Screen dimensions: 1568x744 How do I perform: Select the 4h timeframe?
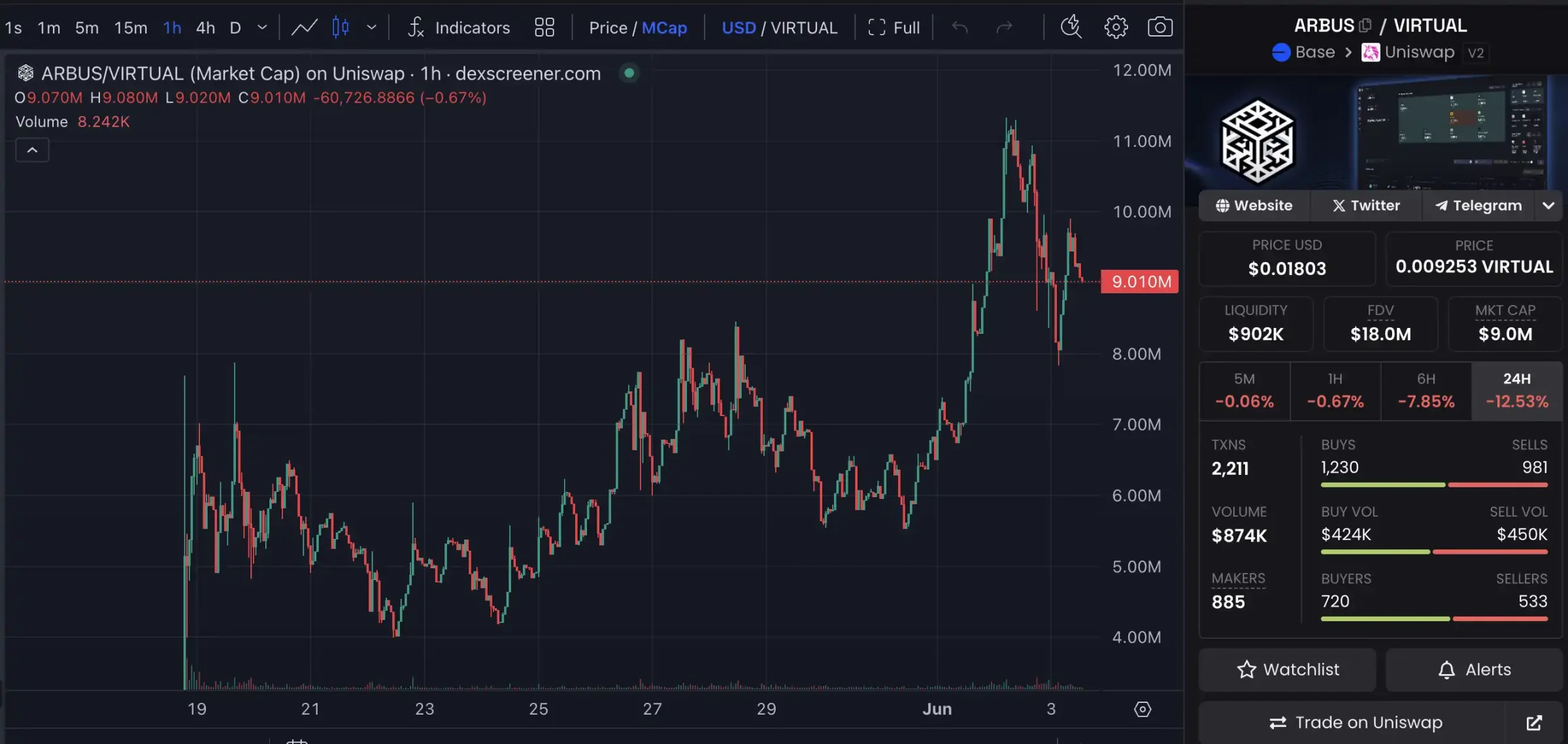(205, 28)
